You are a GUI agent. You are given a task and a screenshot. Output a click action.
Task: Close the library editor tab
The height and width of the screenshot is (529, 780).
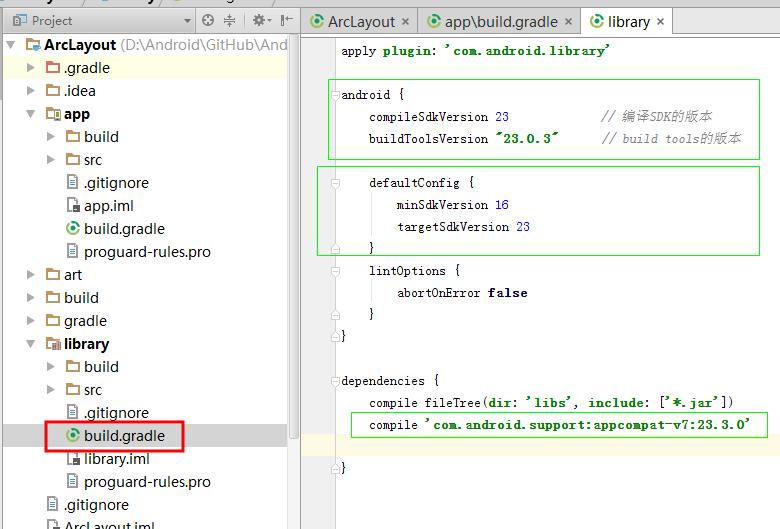coord(661,22)
